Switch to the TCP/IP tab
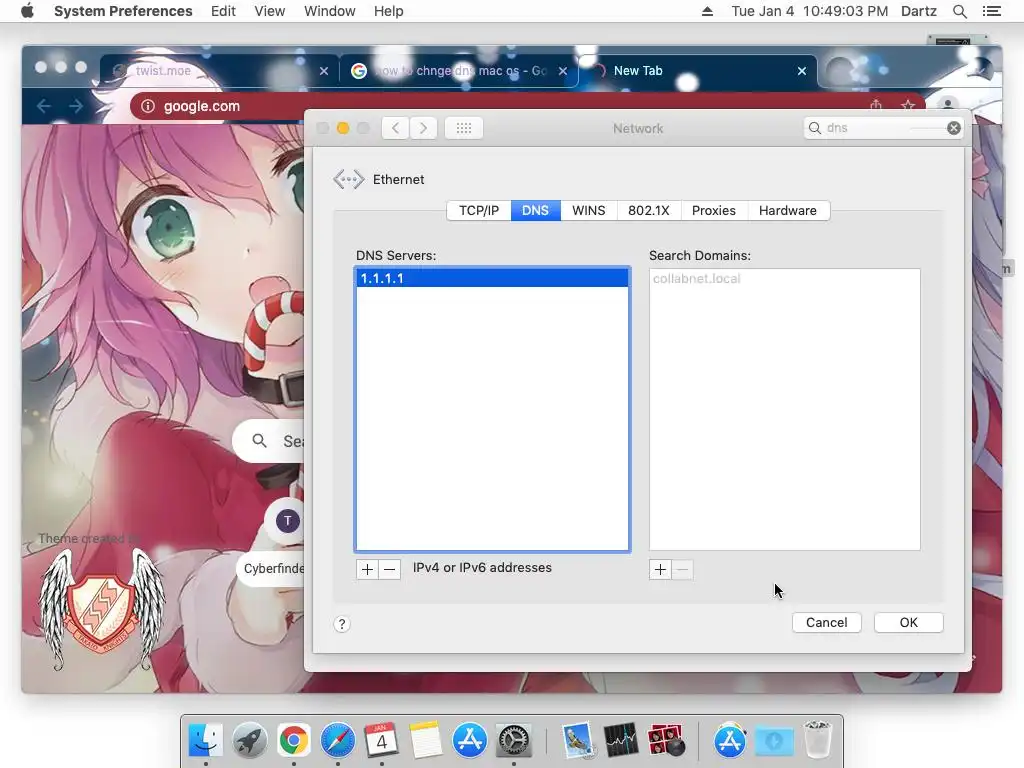This screenshot has width=1024, height=768. coord(479,210)
